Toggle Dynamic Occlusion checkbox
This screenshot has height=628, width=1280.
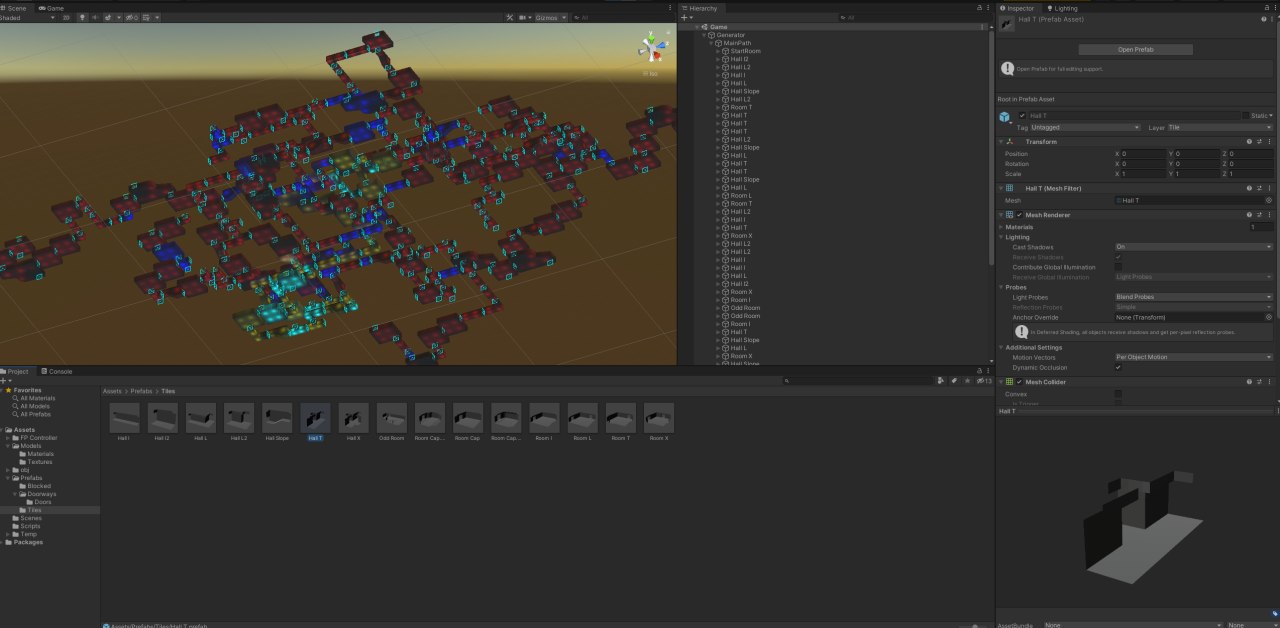coord(1118,367)
